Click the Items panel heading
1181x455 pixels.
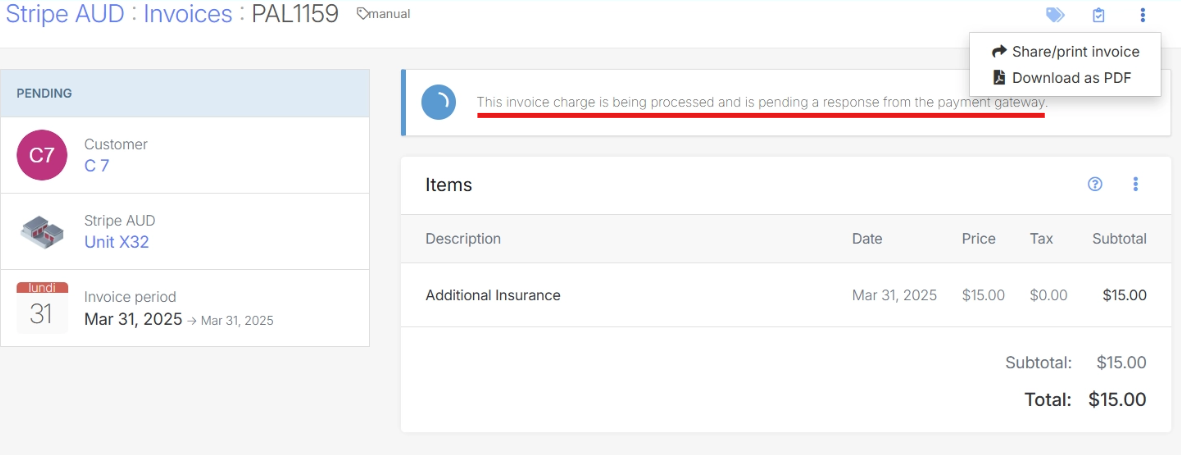point(449,185)
